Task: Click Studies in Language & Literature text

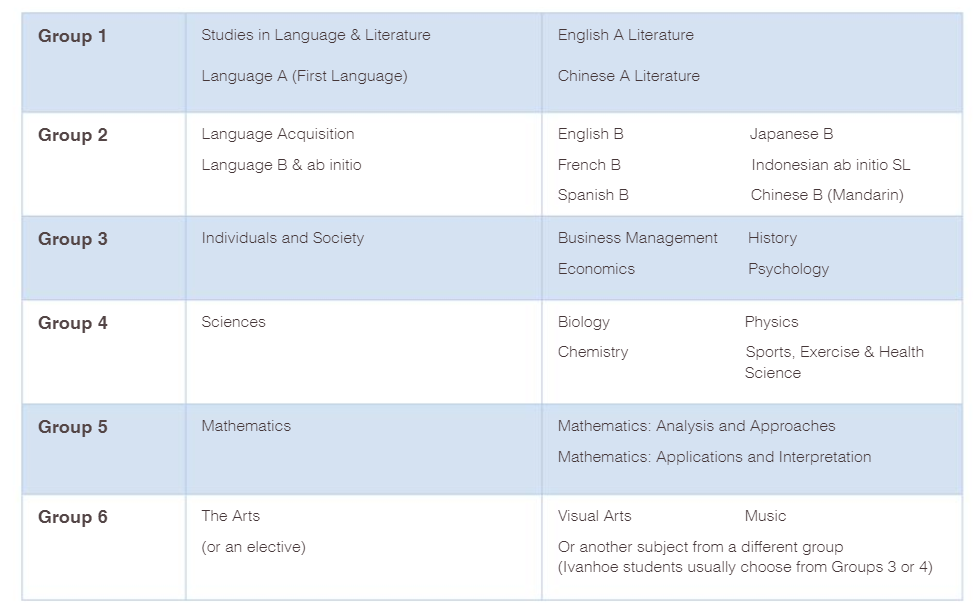Action: point(315,35)
